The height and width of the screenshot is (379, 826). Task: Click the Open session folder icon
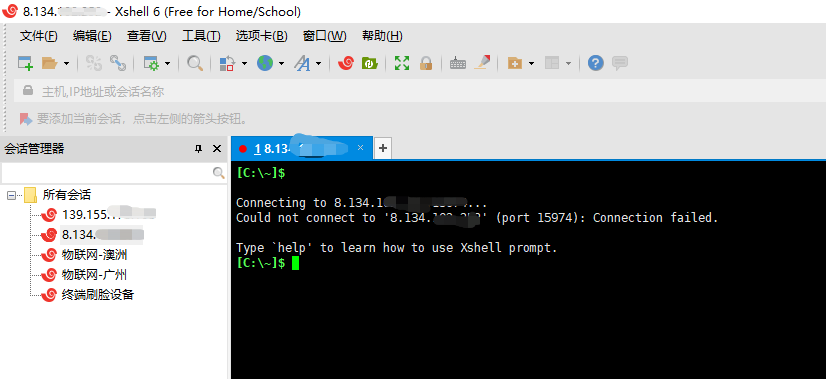pos(50,64)
